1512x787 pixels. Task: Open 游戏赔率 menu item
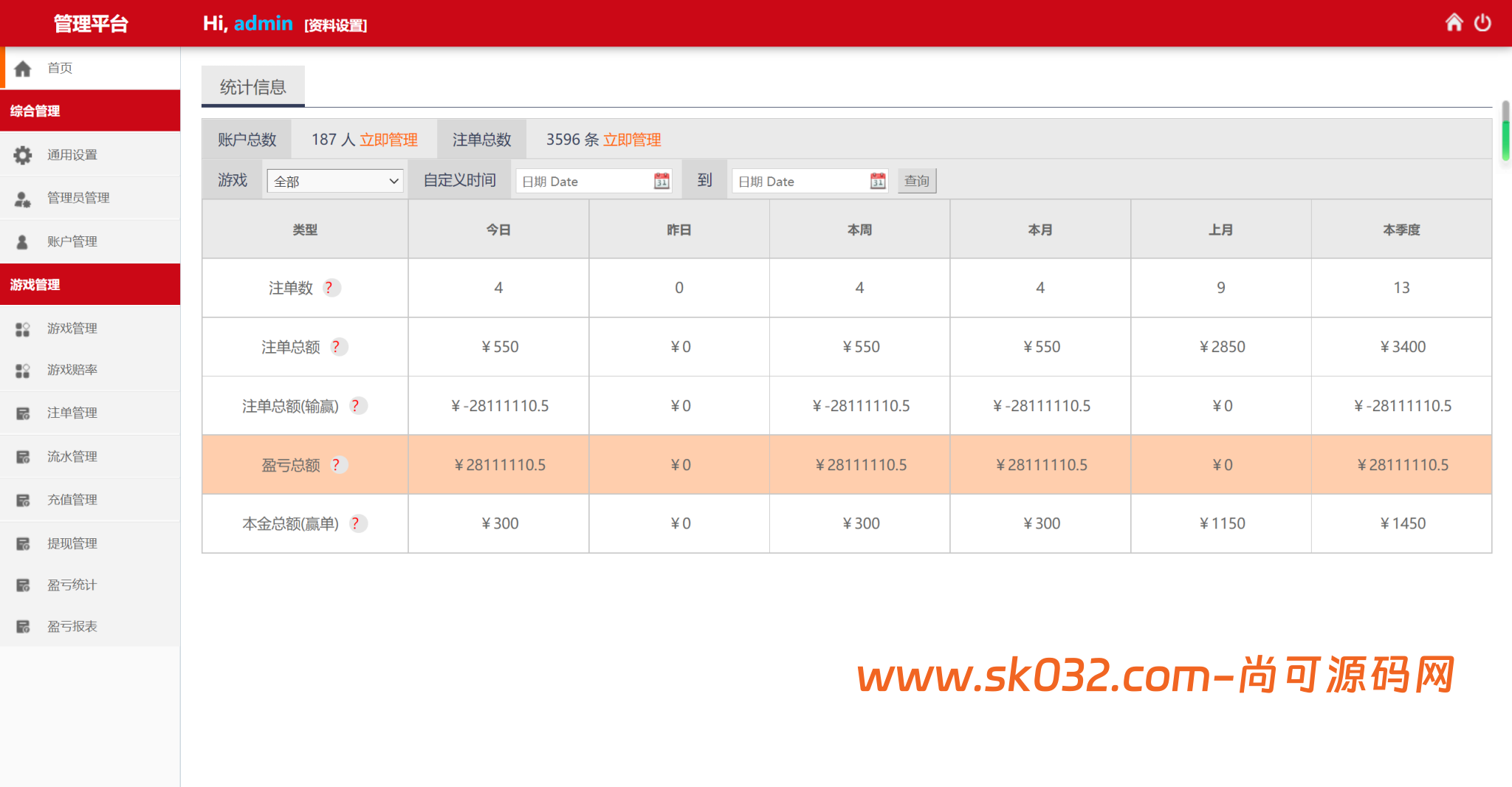click(90, 370)
